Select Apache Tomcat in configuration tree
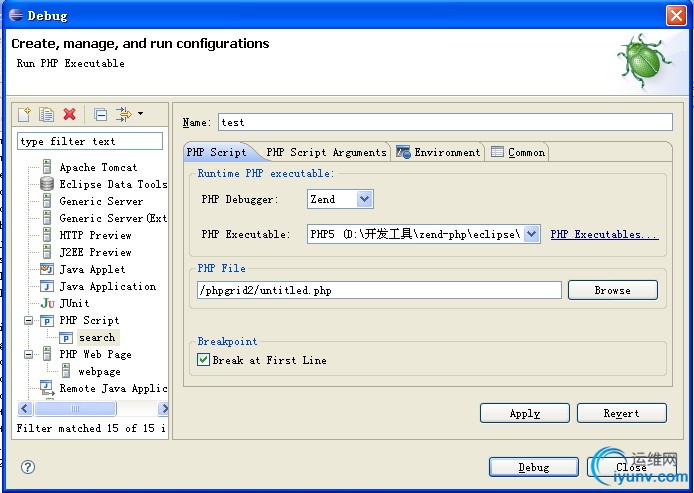The width and height of the screenshot is (694, 493). tap(98, 167)
